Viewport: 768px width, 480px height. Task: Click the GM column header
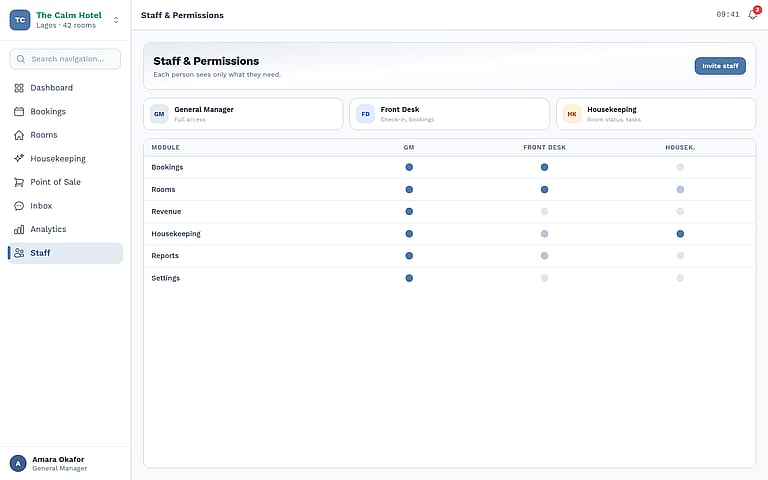tap(409, 147)
